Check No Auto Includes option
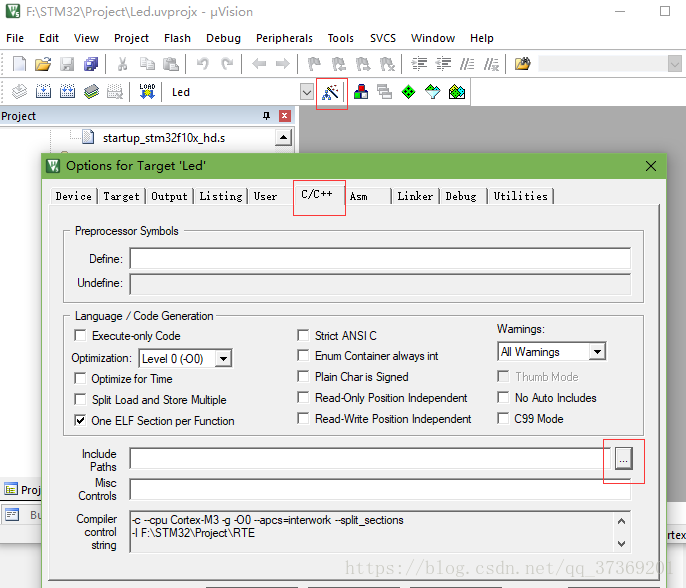Viewport: 686px width, 588px height. point(503,398)
